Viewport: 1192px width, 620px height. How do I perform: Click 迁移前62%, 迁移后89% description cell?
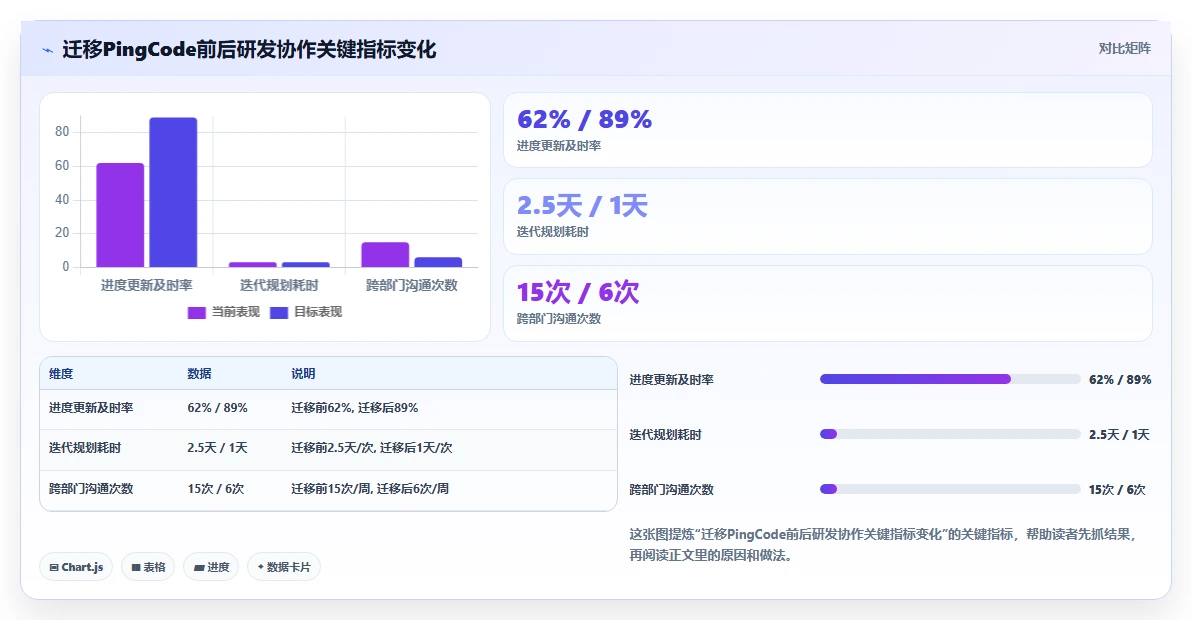point(354,408)
